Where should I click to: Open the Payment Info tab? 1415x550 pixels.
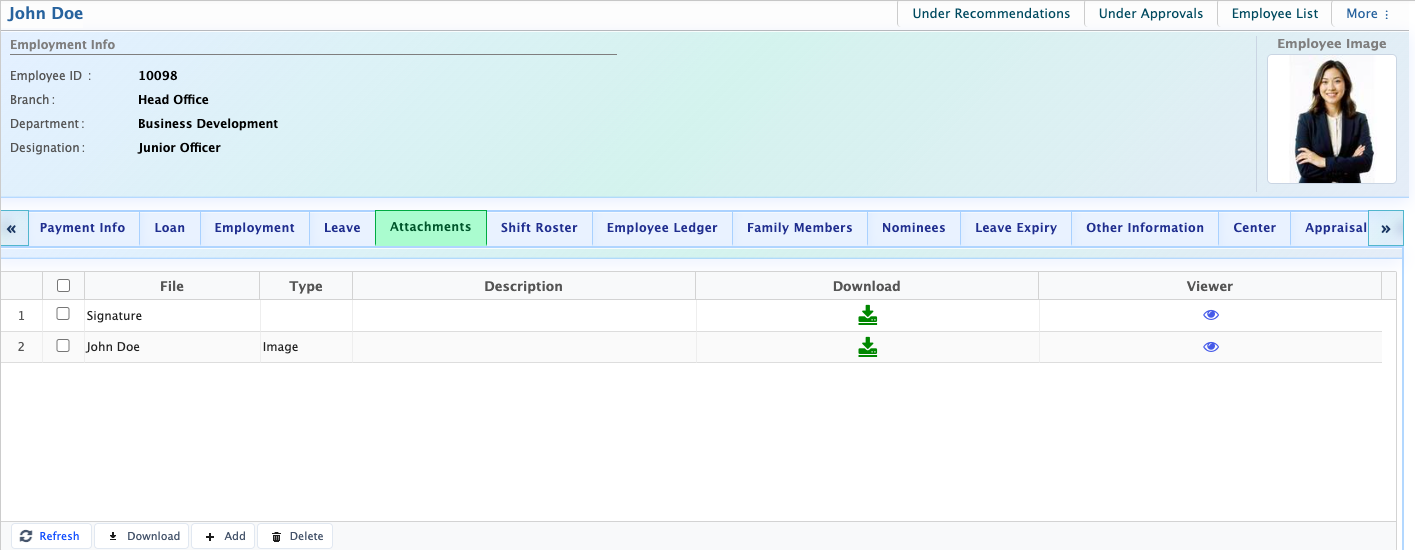tap(83, 228)
